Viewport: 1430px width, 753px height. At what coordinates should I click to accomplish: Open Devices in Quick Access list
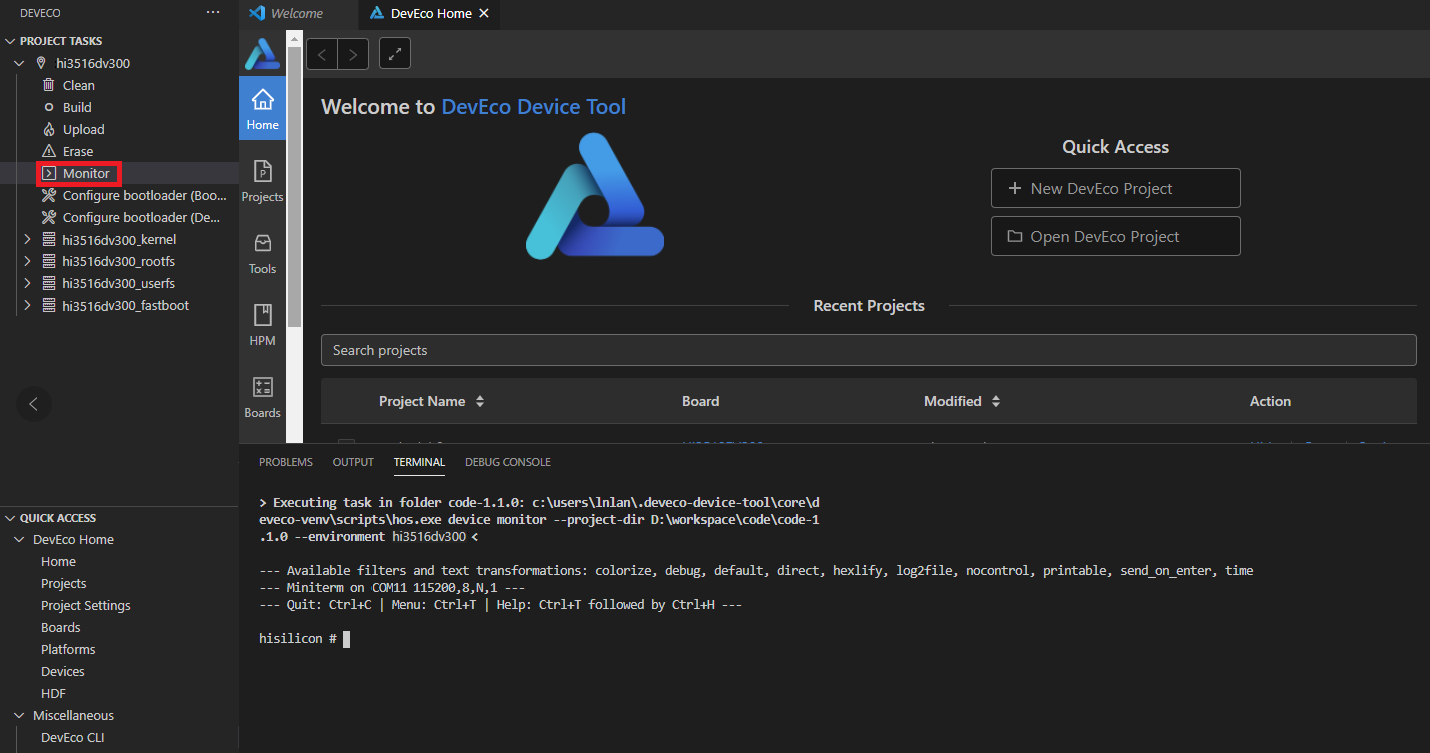63,671
